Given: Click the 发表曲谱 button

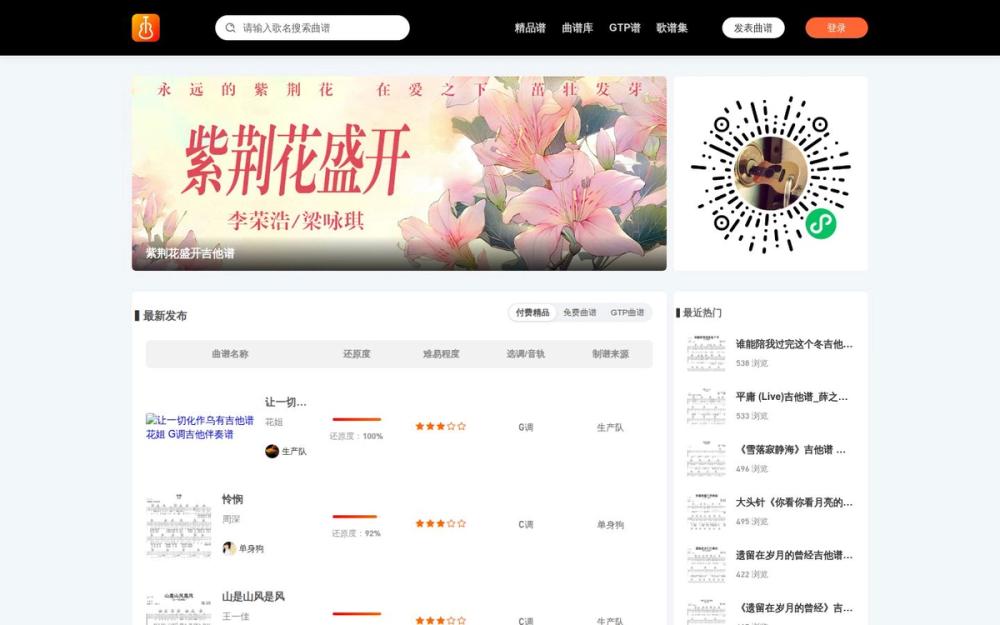Looking at the screenshot, I should pos(753,28).
